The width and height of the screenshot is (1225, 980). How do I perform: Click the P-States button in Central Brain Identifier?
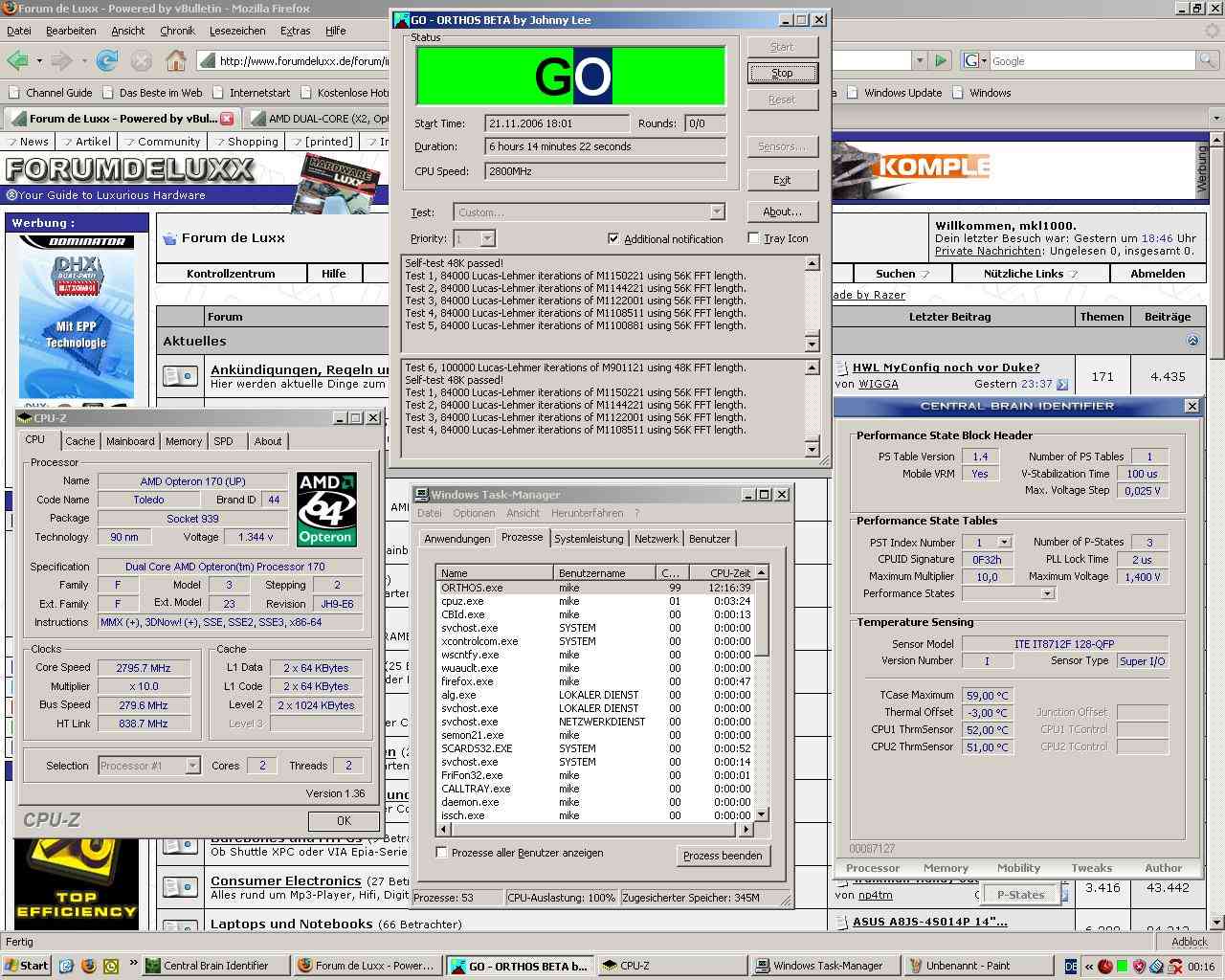tap(1020, 895)
